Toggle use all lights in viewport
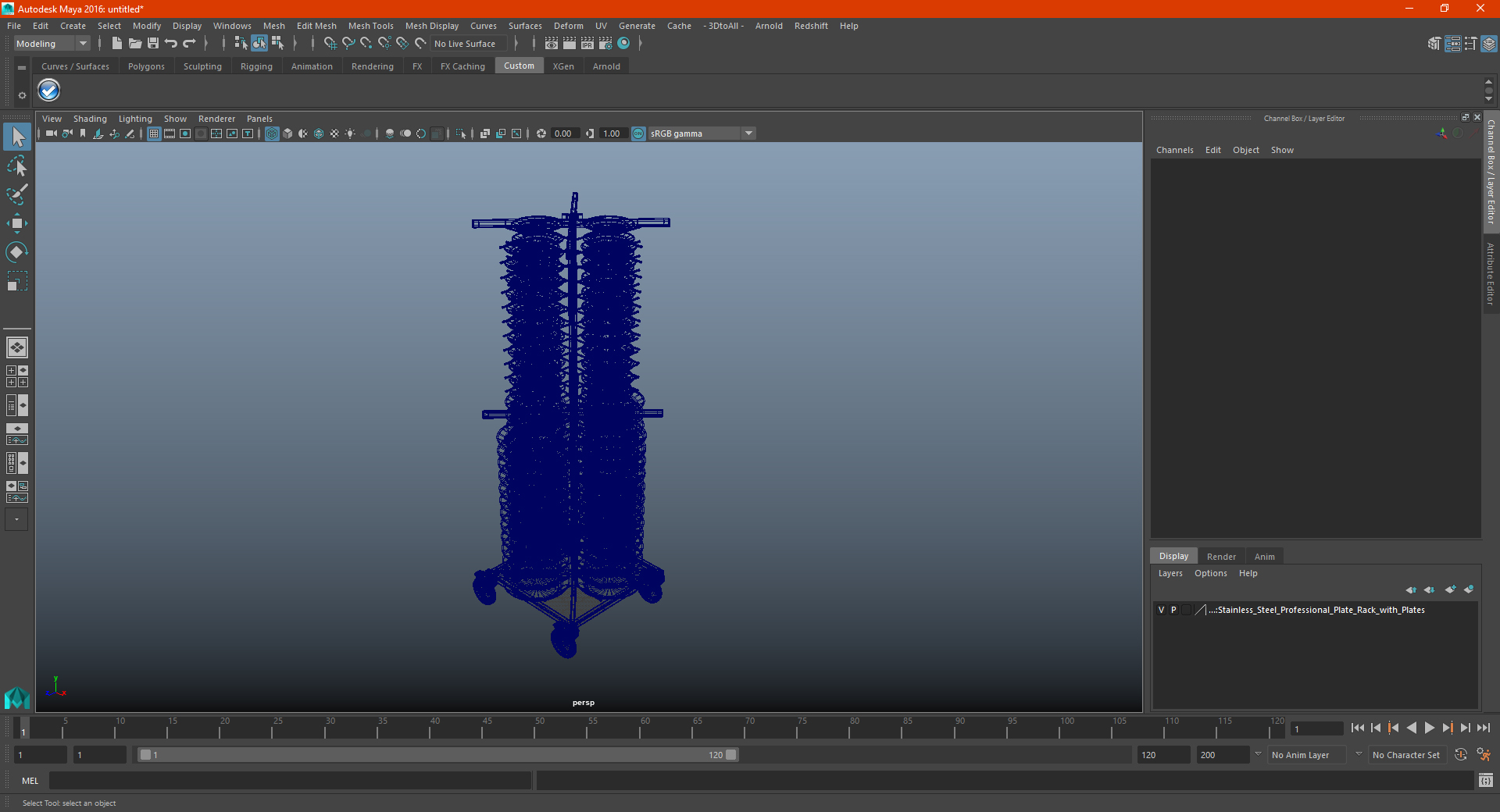The width and height of the screenshot is (1500, 812). tap(350, 134)
